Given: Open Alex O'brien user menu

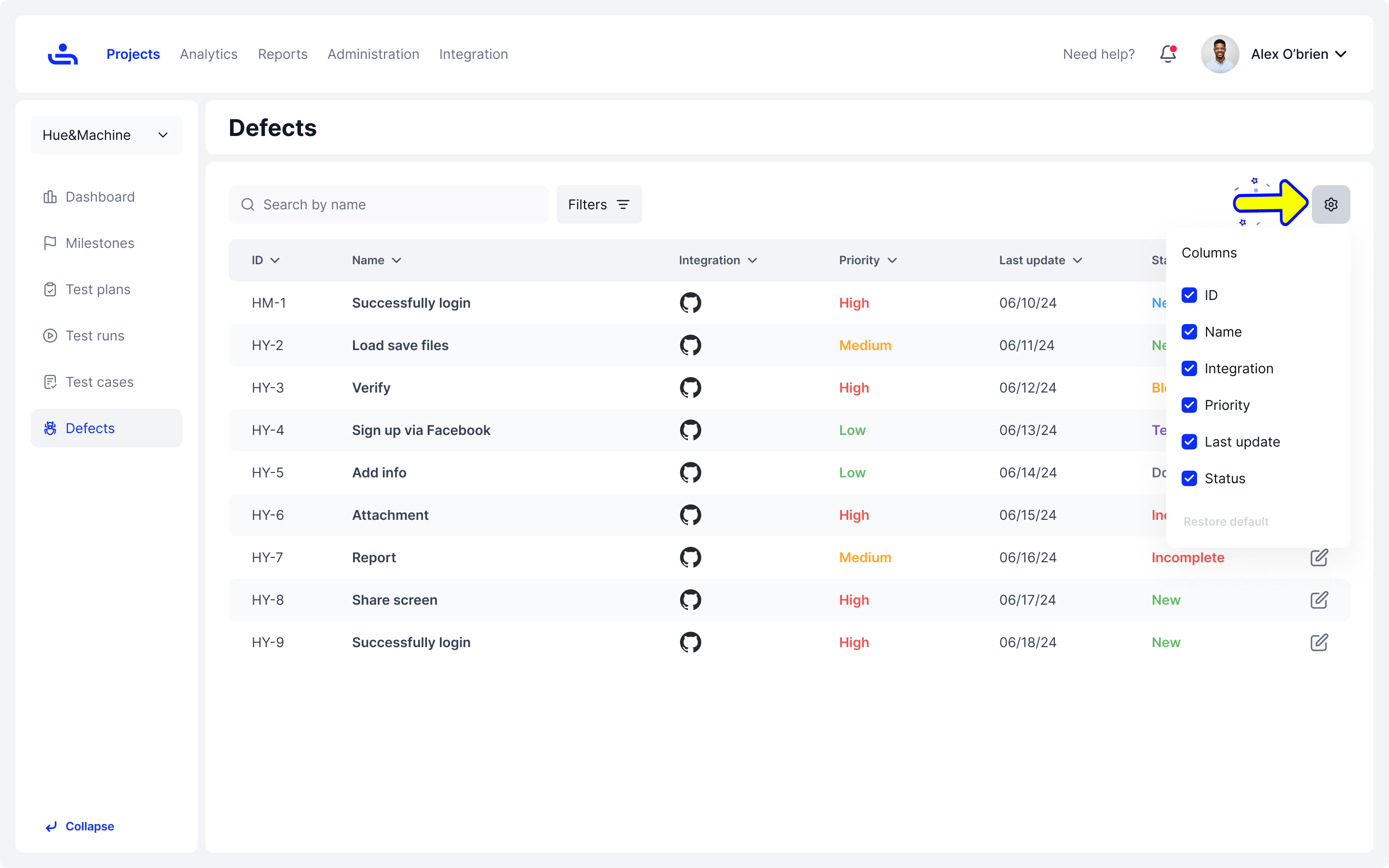Looking at the screenshot, I should point(1298,54).
